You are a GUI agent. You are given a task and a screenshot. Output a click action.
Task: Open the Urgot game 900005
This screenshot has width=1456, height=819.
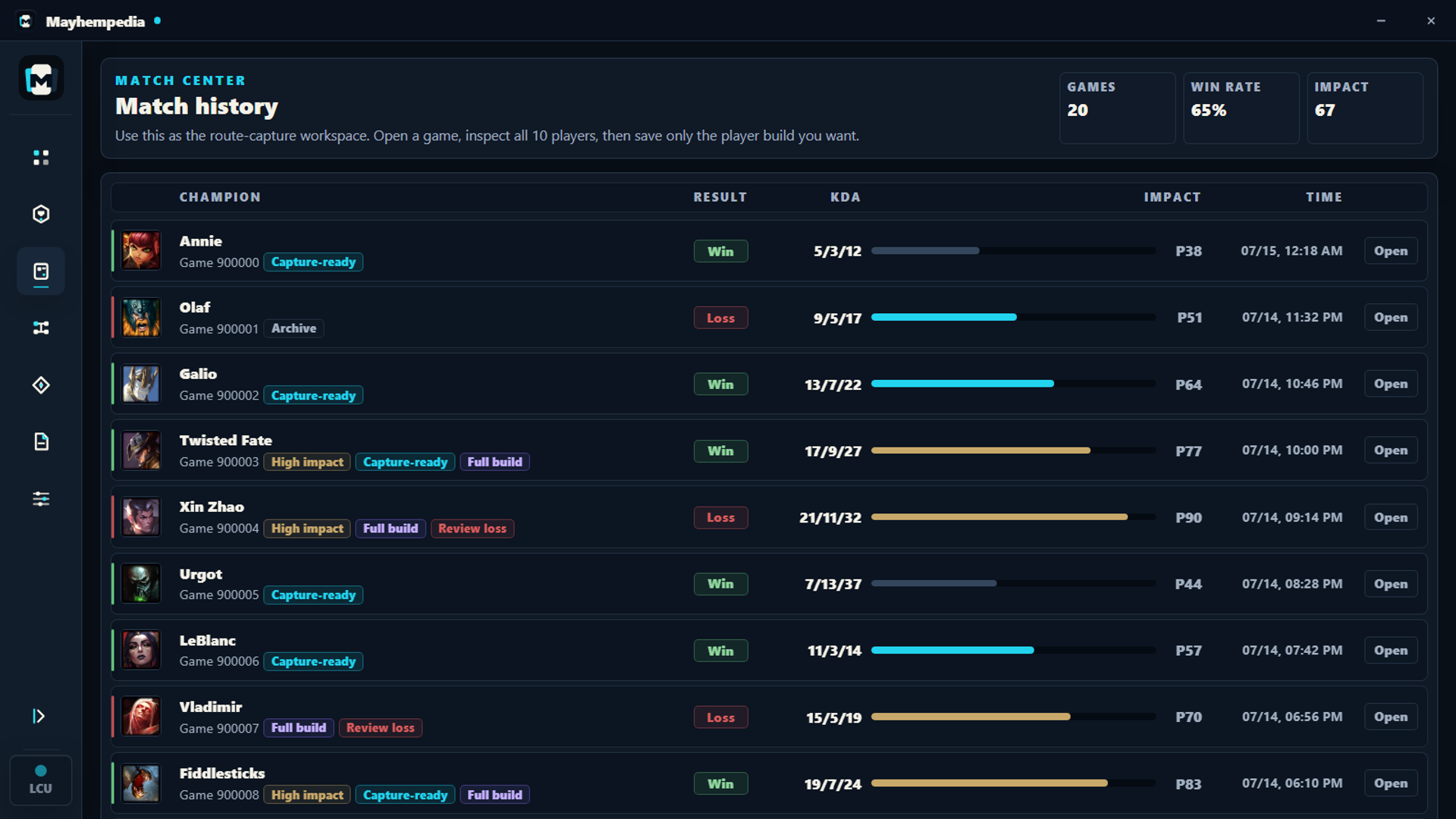(x=1391, y=584)
